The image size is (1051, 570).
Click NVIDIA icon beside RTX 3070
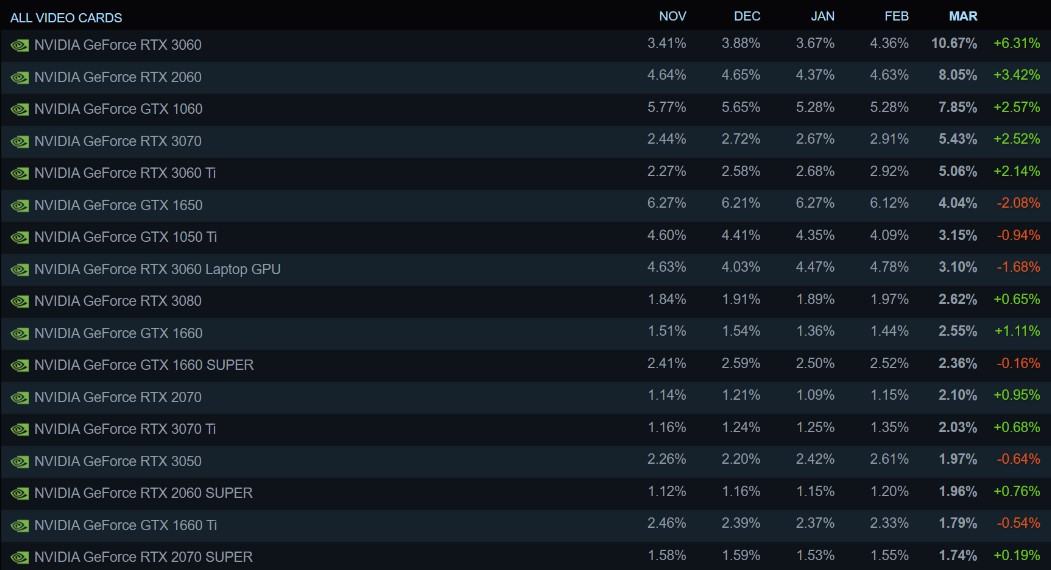[20, 141]
